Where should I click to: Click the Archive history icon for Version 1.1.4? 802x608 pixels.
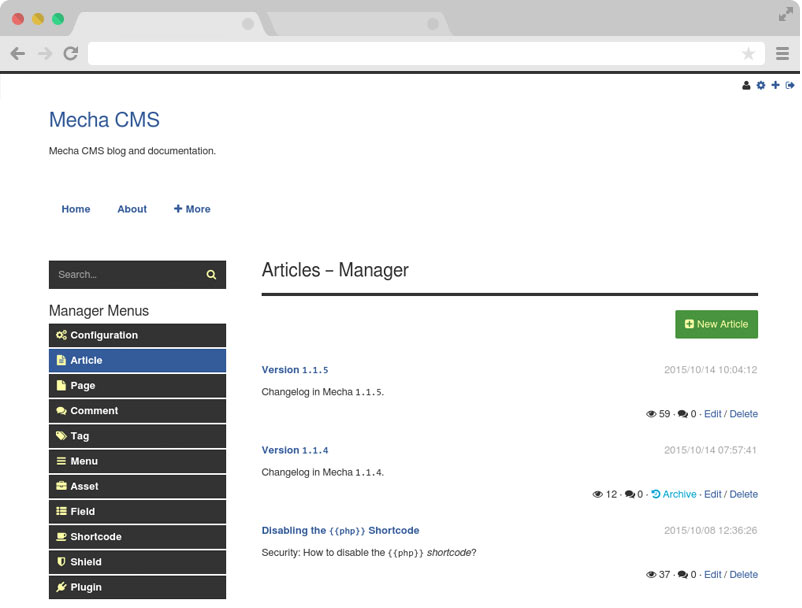pyautogui.click(x=656, y=494)
